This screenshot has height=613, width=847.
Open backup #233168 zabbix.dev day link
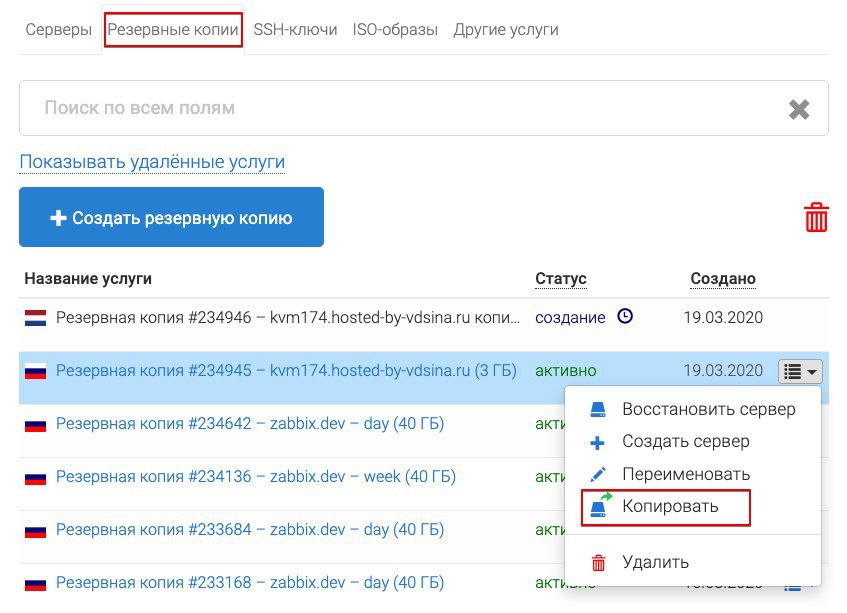[250, 583]
